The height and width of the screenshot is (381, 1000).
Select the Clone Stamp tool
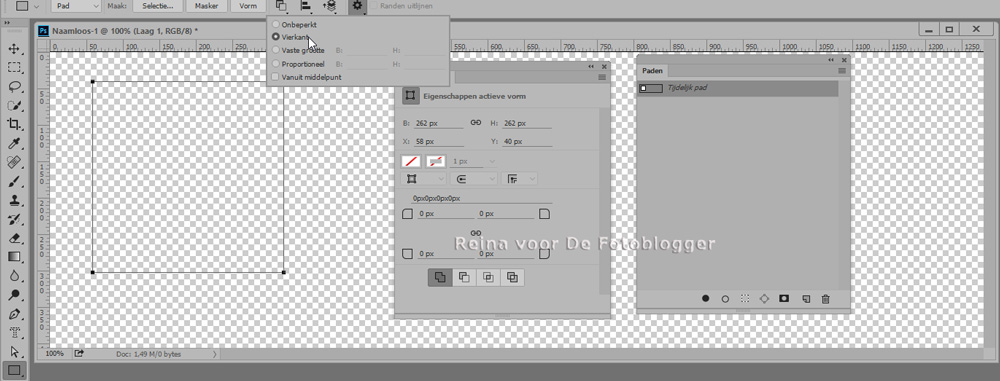coord(14,200)
